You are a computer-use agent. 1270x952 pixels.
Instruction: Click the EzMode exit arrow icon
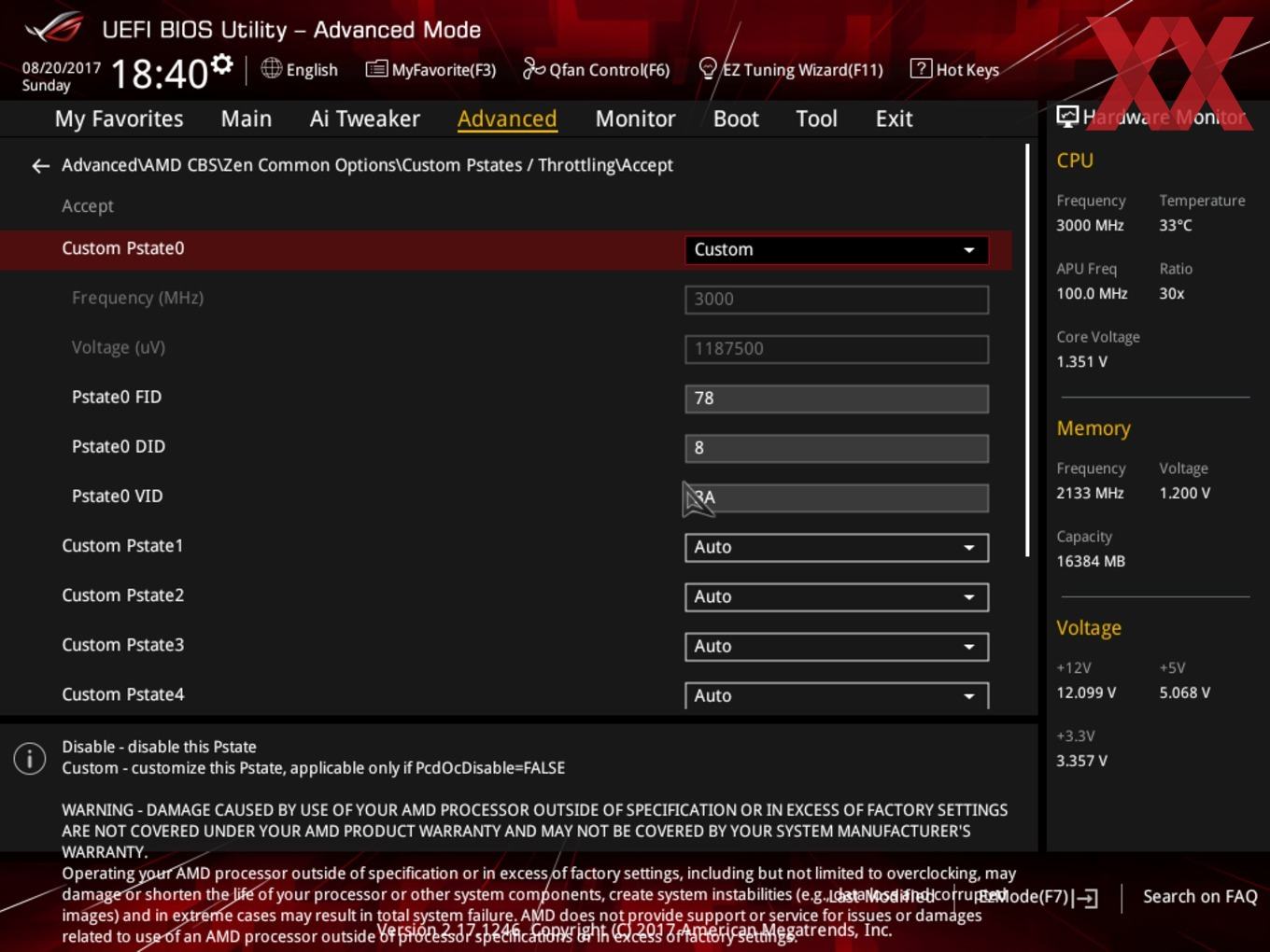click(1085, 898)
